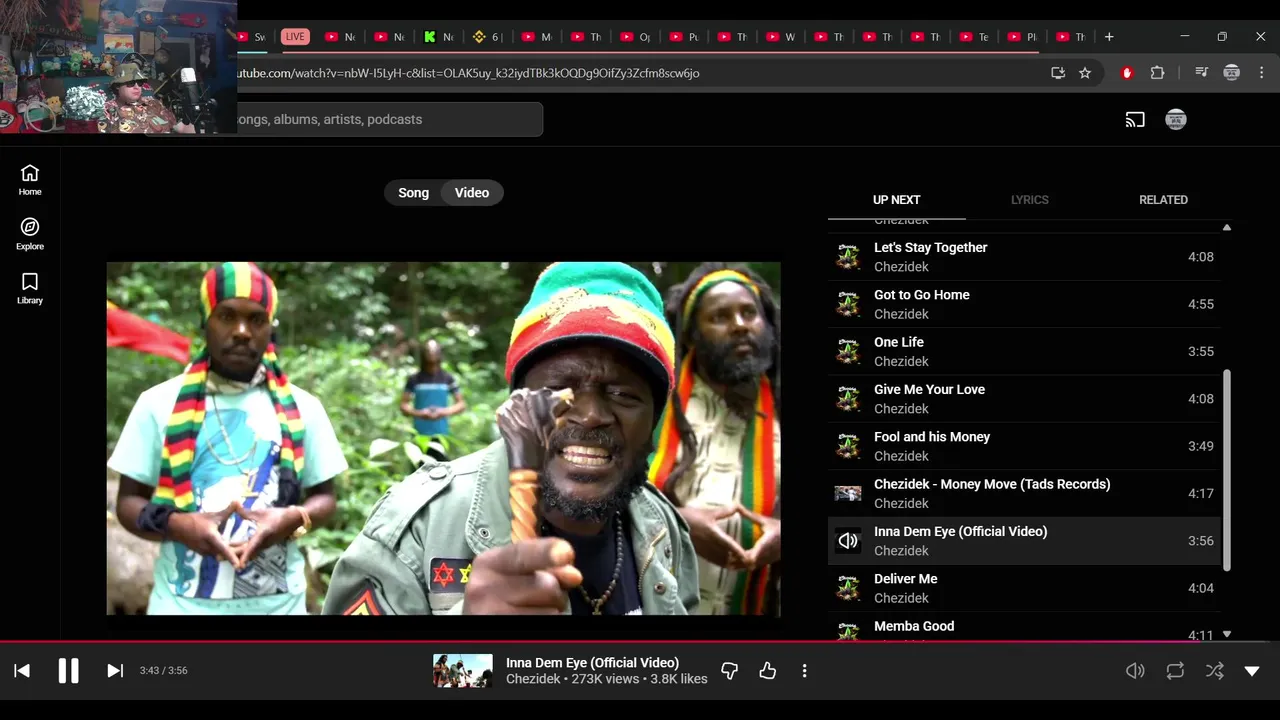Like the song Inna Dem Eye

tap(768, 671)
